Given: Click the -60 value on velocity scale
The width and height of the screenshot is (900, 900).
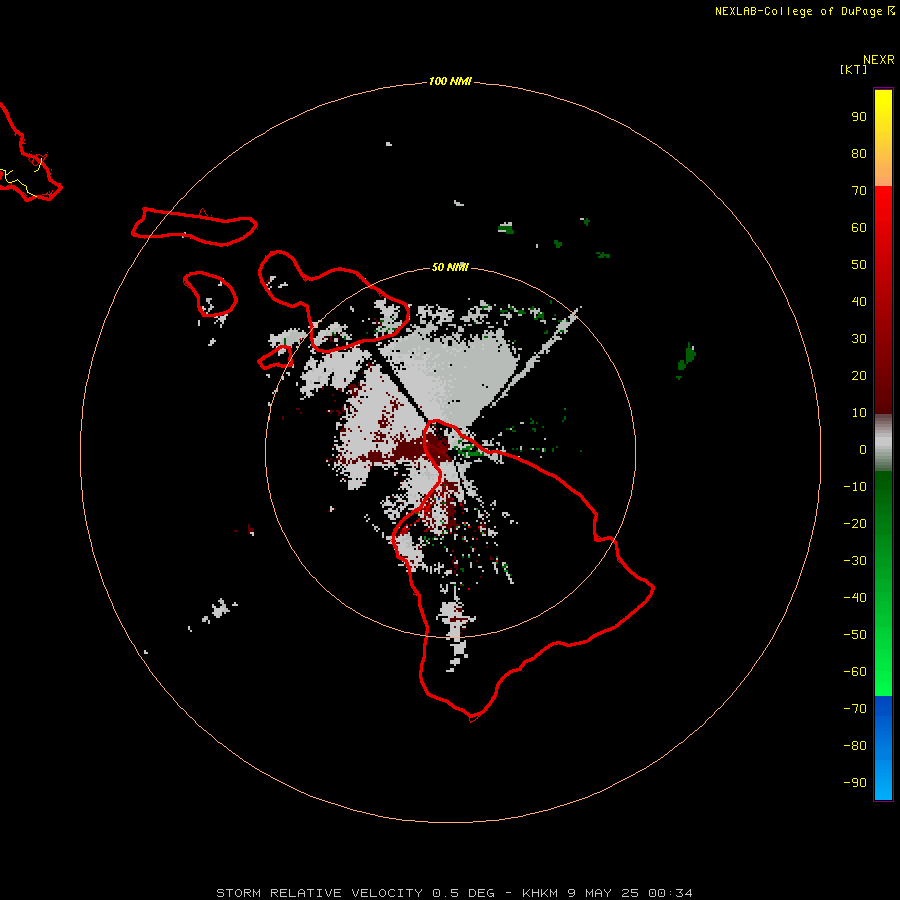Looking at the screenshot, I should [855, 672].
